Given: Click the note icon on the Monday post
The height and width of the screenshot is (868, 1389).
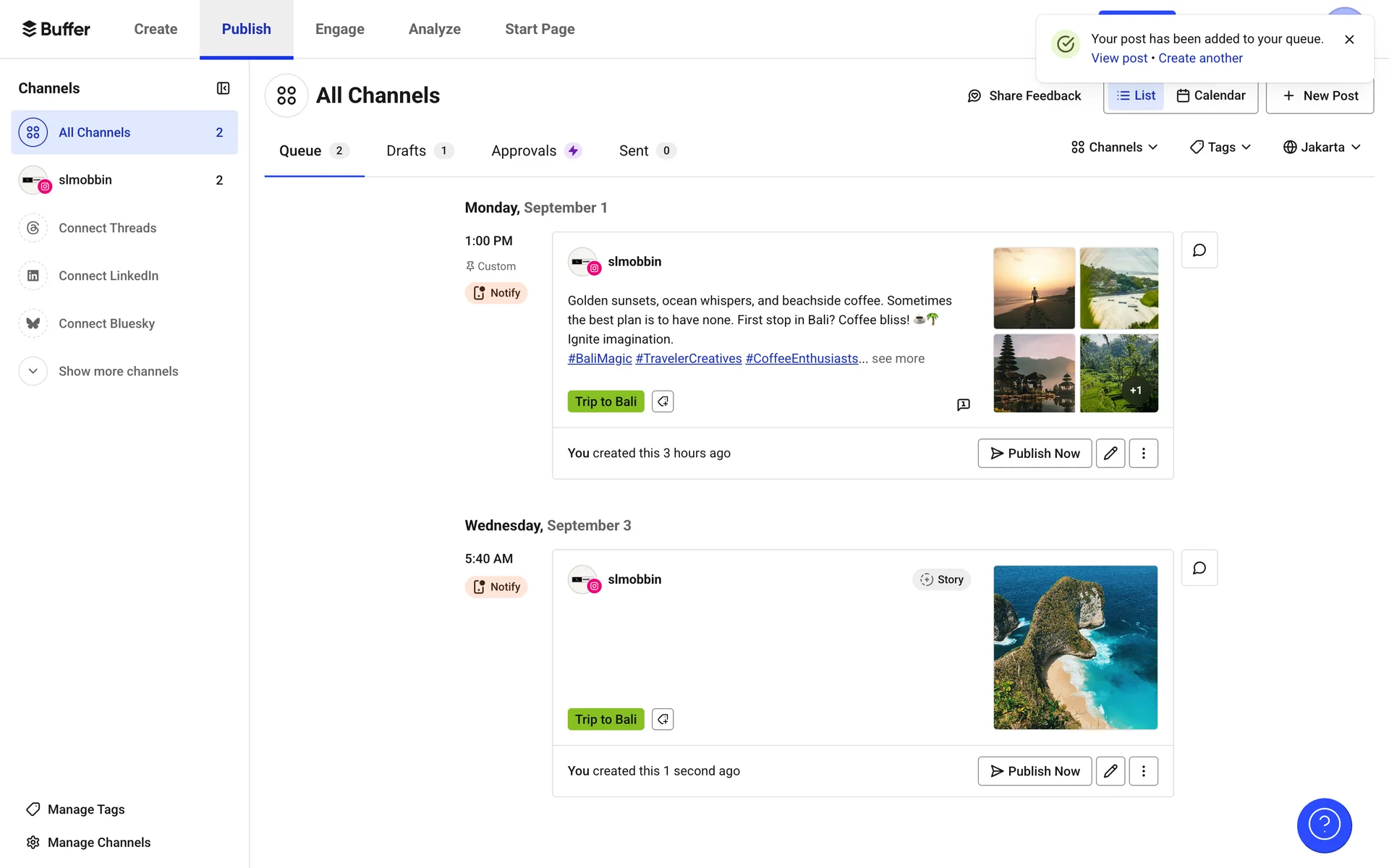Looking at the screenshot, I should pyautogui.click(x=963, y=404).
